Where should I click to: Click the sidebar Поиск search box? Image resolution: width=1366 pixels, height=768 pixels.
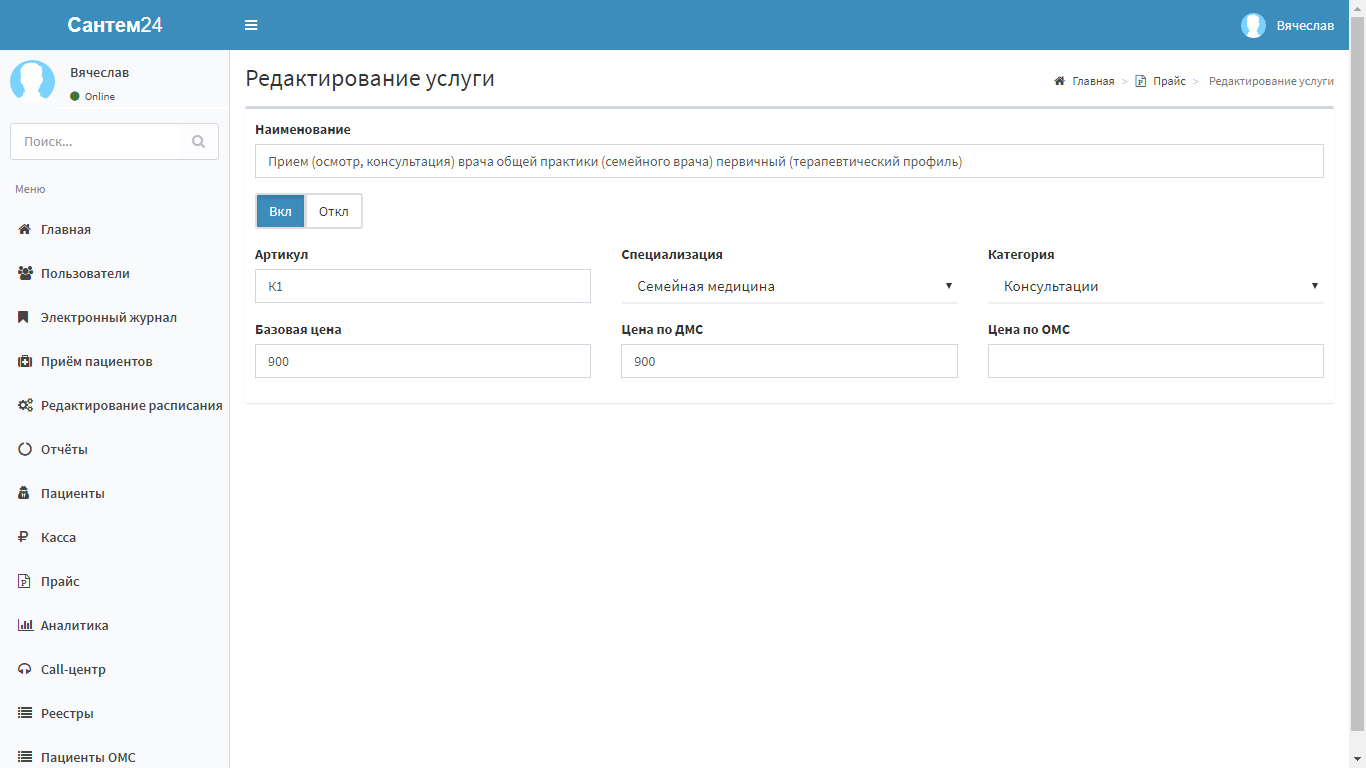click(95, 141)
